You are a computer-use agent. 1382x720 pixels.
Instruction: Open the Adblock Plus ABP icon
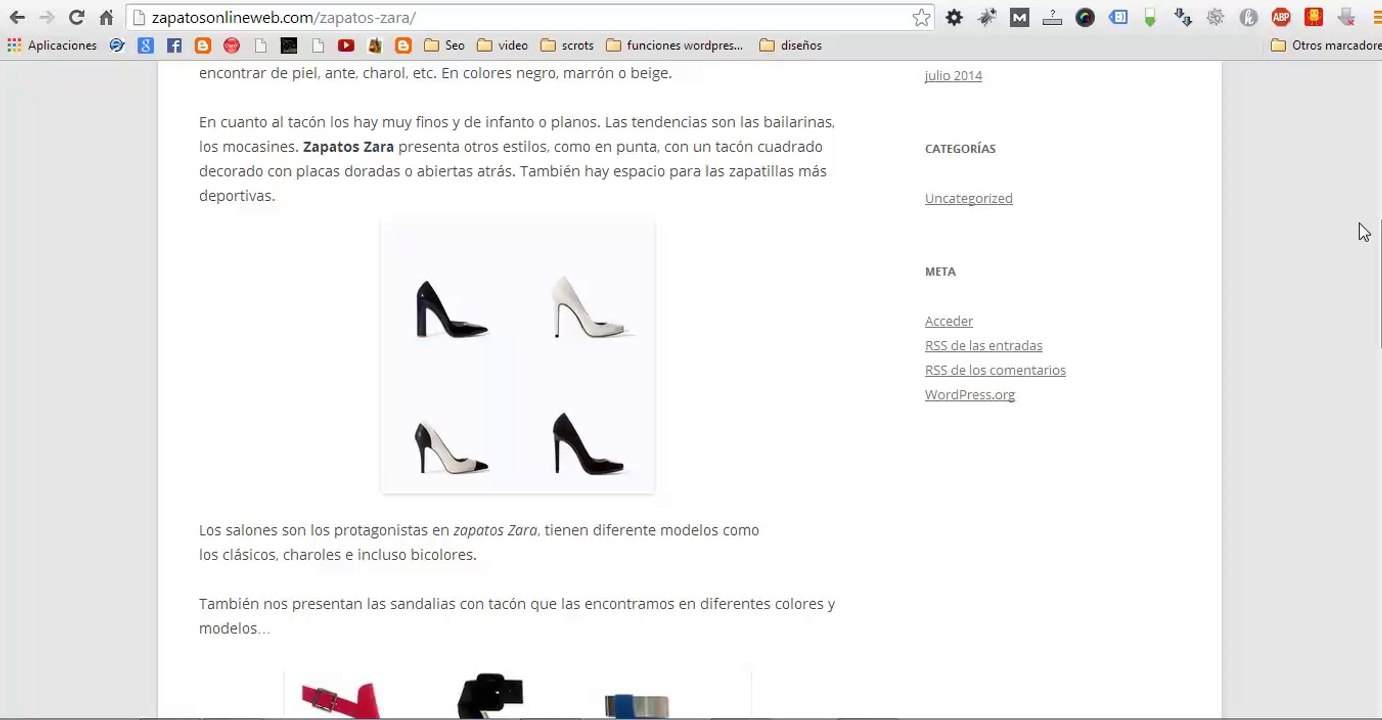(1281, 17)
